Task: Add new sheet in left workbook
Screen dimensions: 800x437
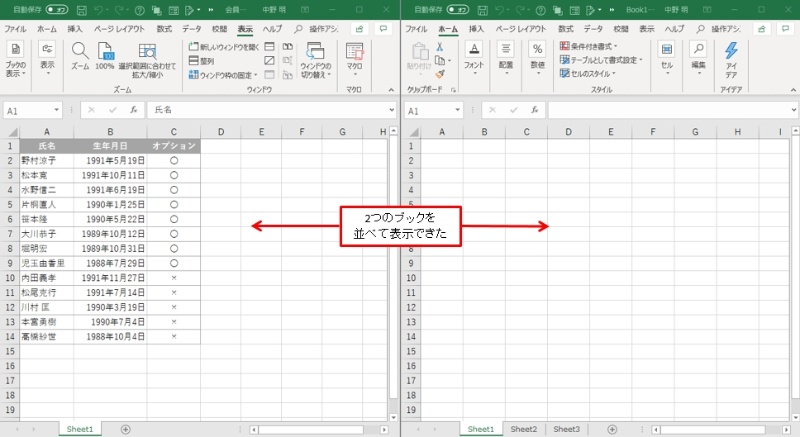Action: tap(125, 429)
